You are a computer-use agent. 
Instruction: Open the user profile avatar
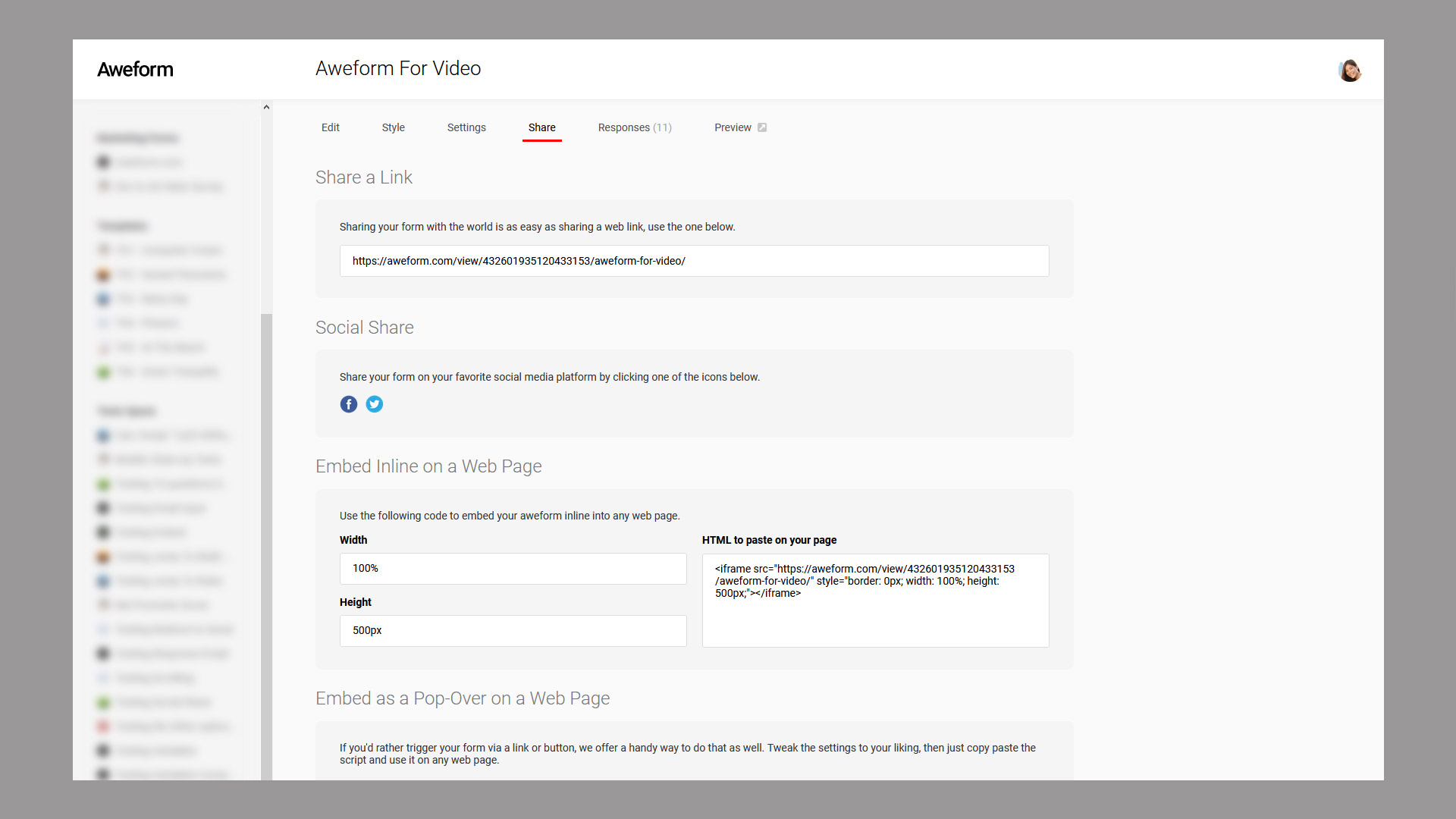click(x=1350, y=71)
